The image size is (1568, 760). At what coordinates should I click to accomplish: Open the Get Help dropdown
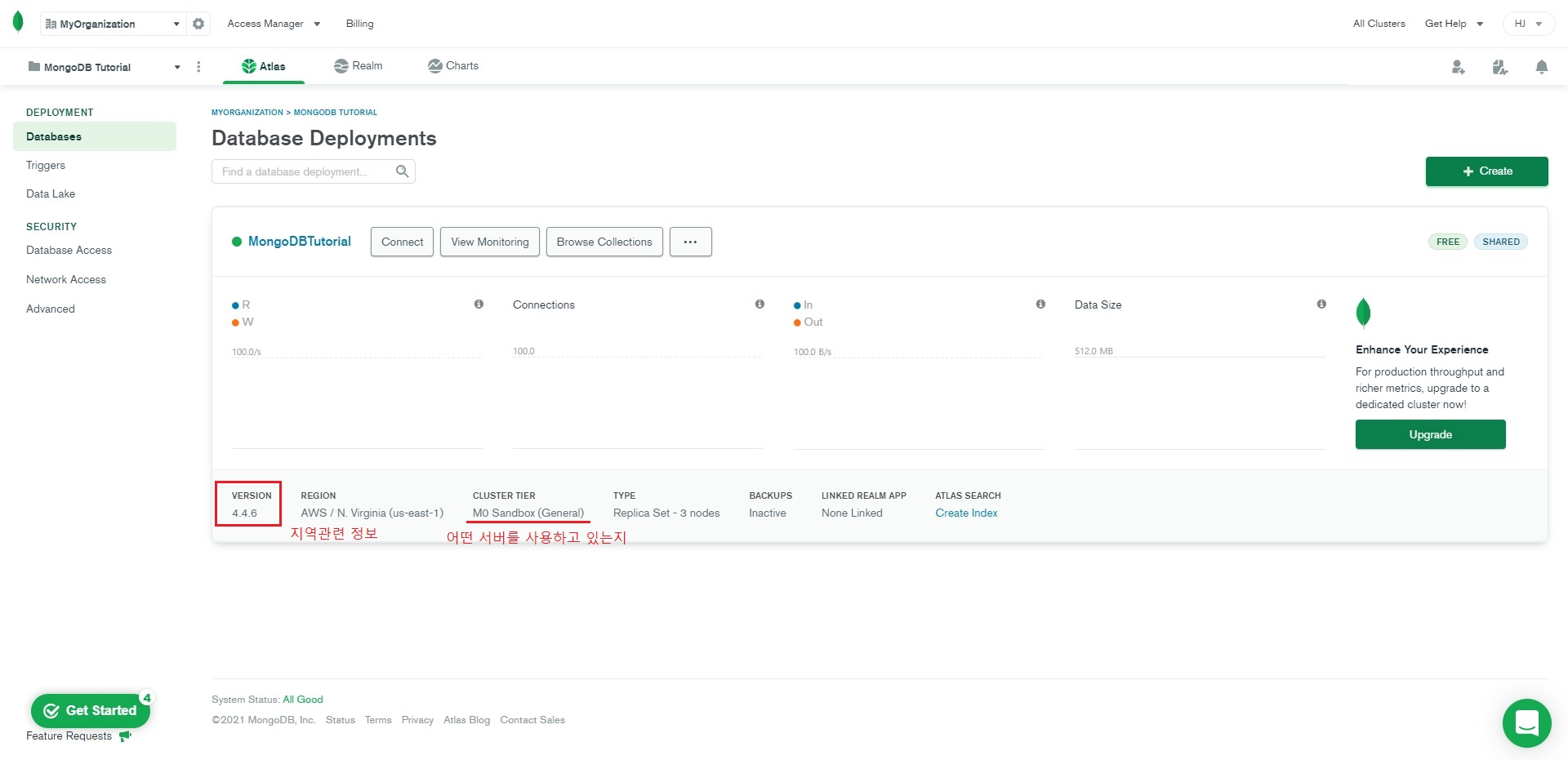(x=1454, y=24)
